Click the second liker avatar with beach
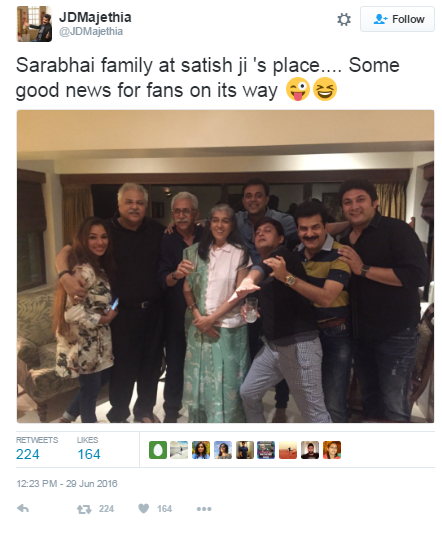This screenshot has width=442, height=535. [179, 450]
